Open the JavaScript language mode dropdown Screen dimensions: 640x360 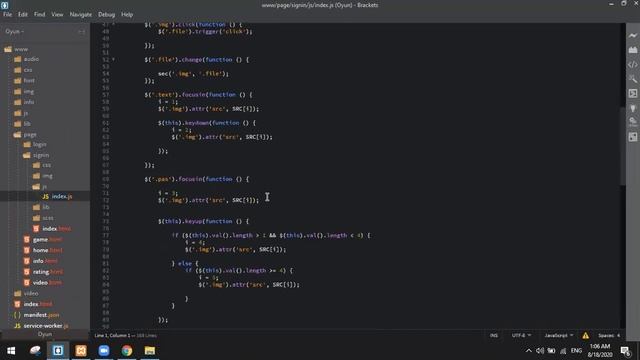tap(558, 336)
